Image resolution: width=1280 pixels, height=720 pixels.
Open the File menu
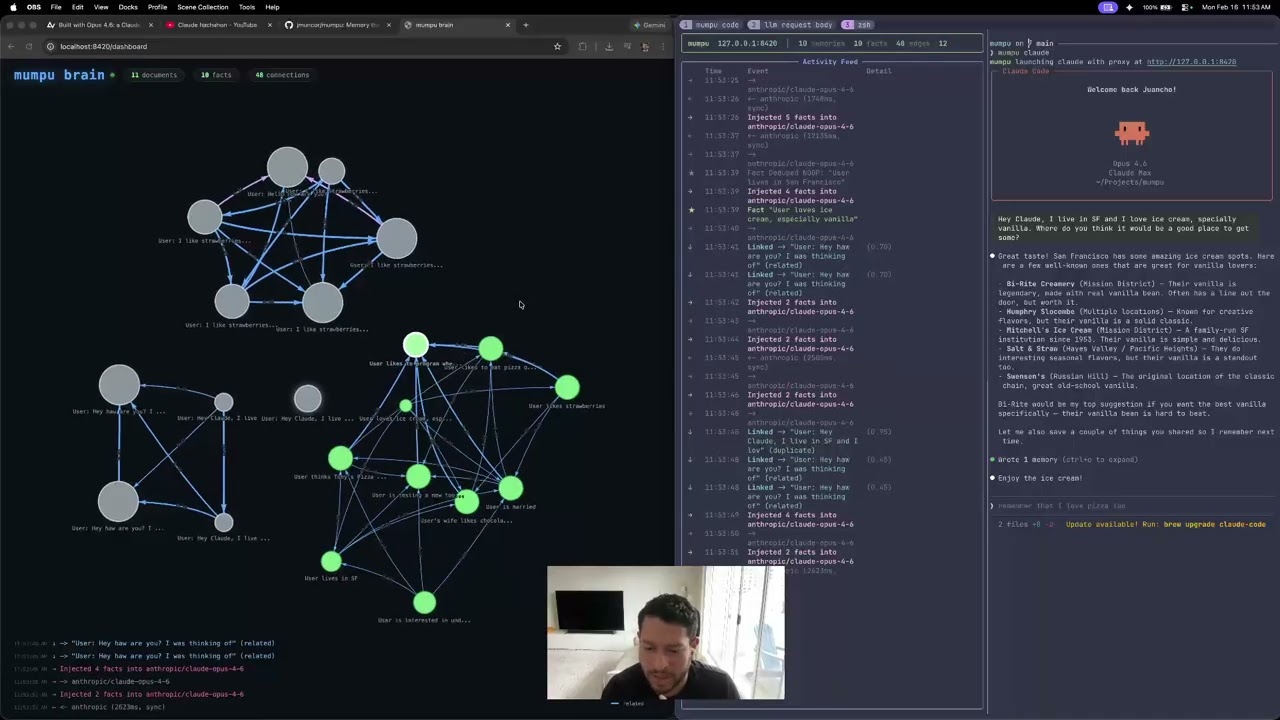[56, 7]
